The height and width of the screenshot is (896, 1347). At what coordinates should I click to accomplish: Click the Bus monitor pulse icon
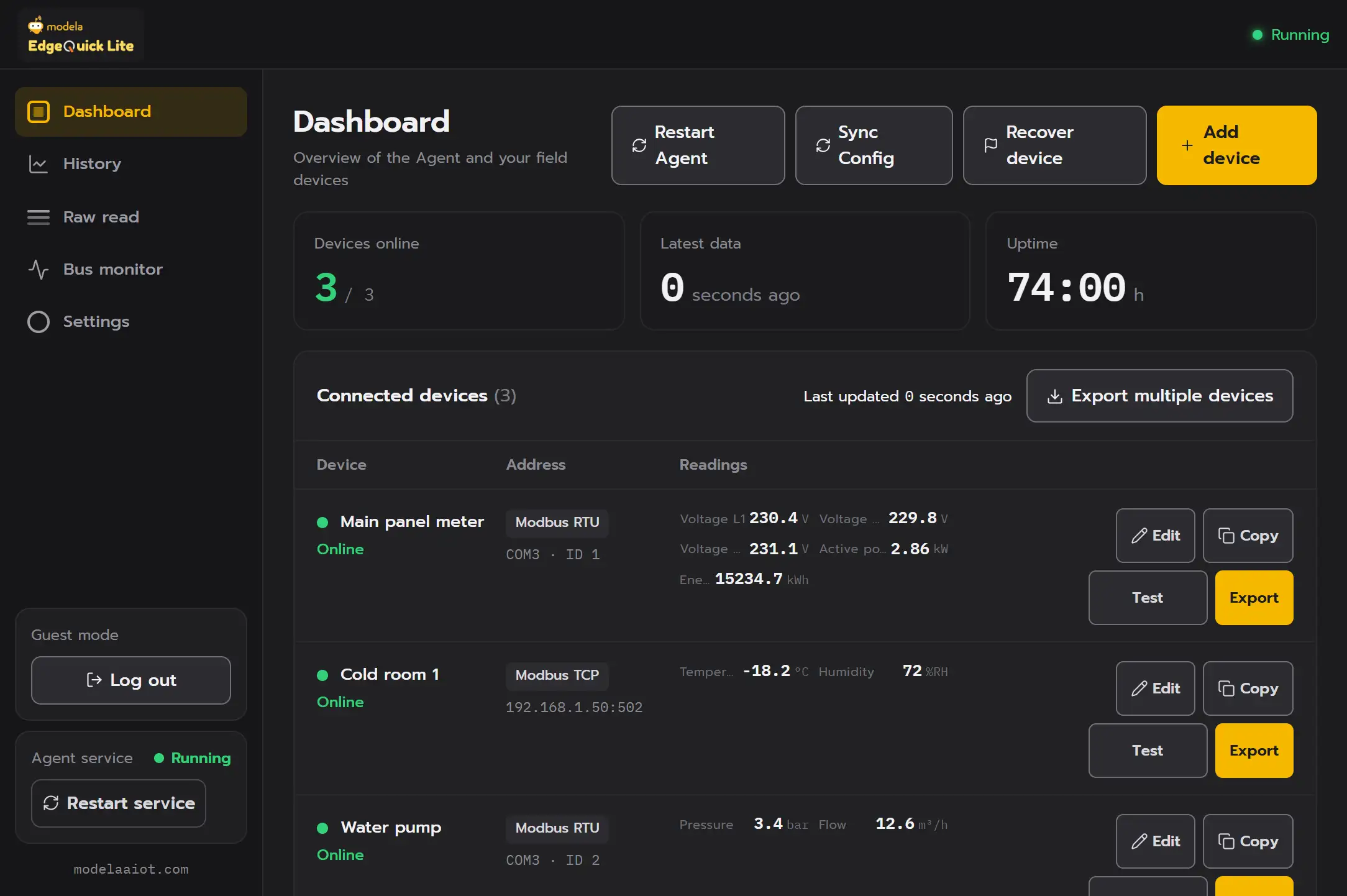[39, 269]
